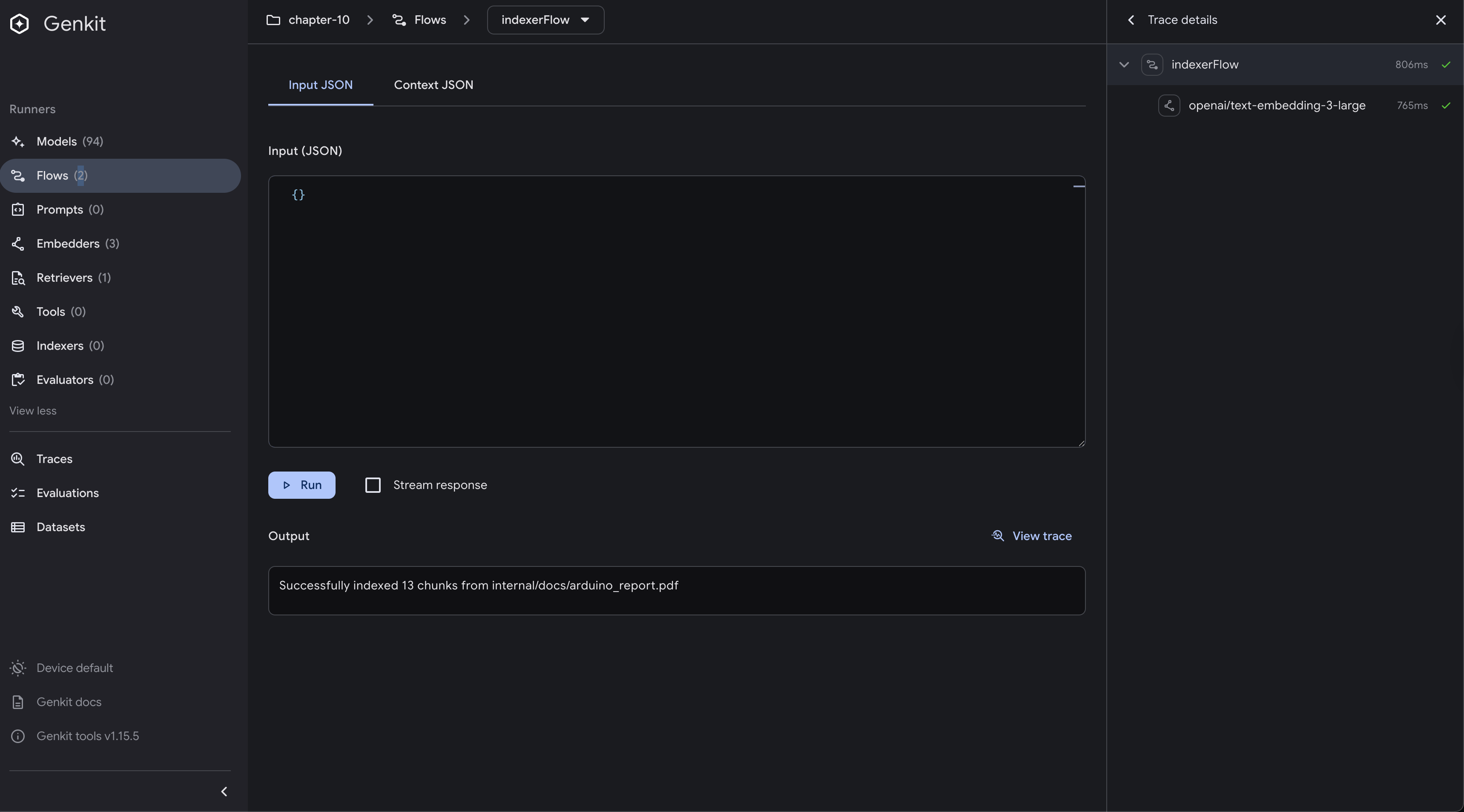Click the Models sparkle icon
The image size is (1464, 812).
17,141
